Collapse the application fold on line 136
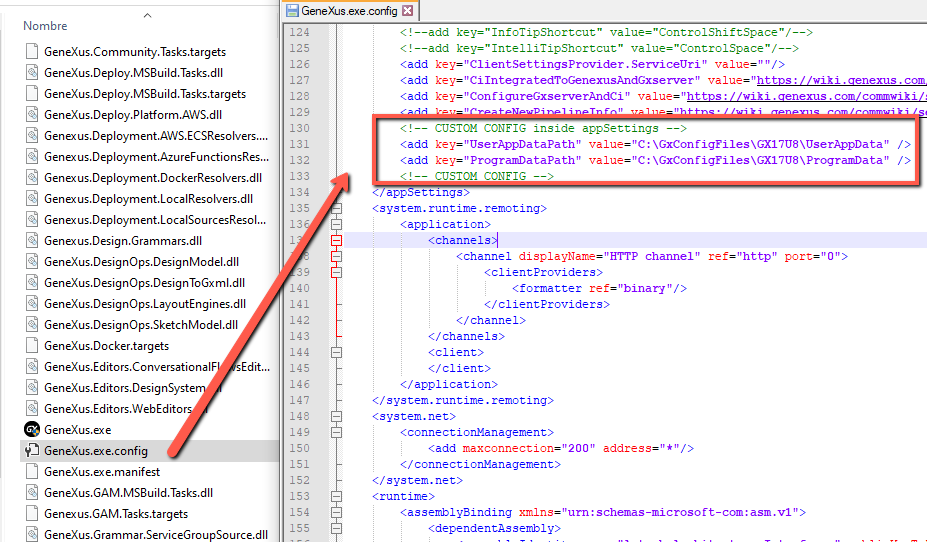The image size is (927, 542). 336,224
